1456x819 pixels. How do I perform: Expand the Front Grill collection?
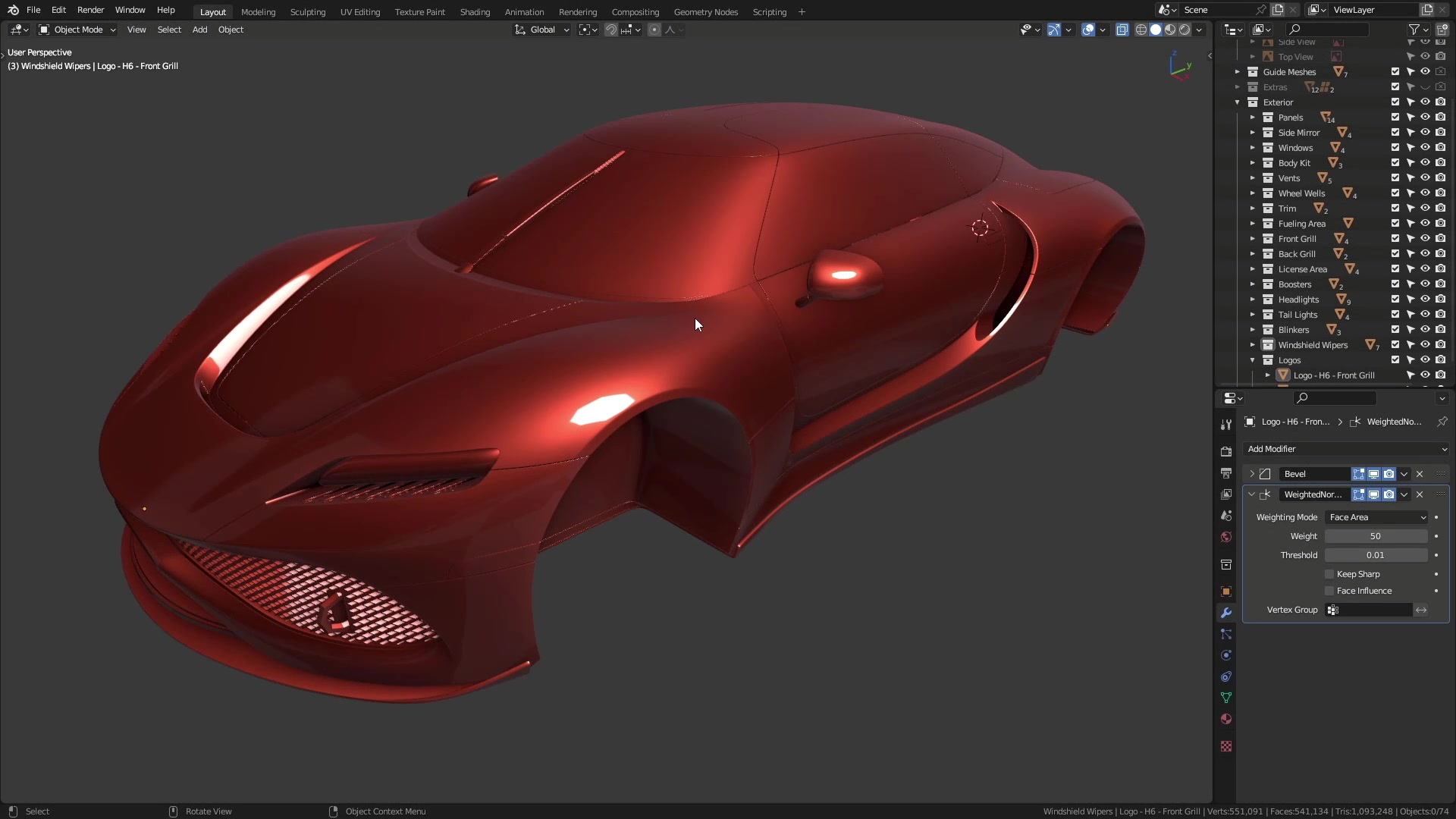click(x=1252, y=239)
